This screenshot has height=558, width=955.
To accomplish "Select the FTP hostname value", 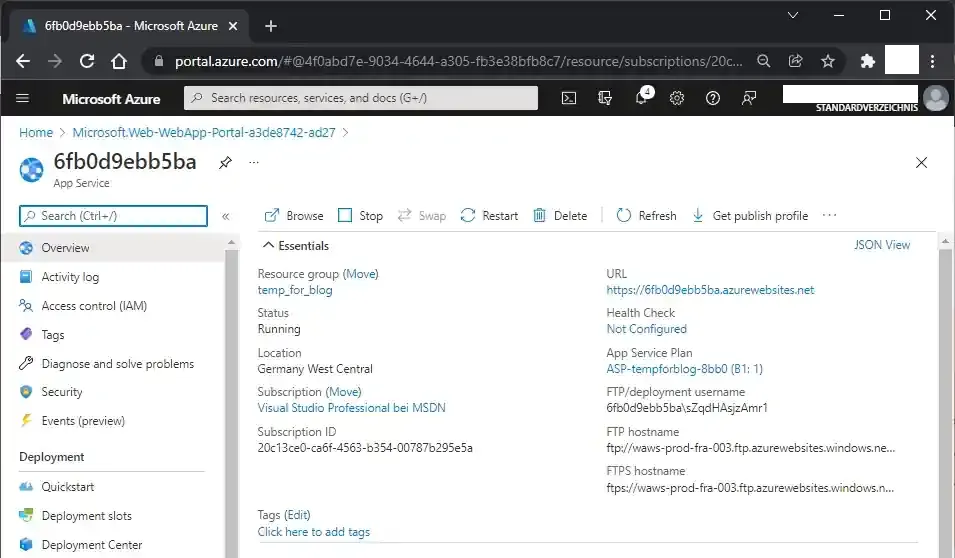I will (750, 448).
